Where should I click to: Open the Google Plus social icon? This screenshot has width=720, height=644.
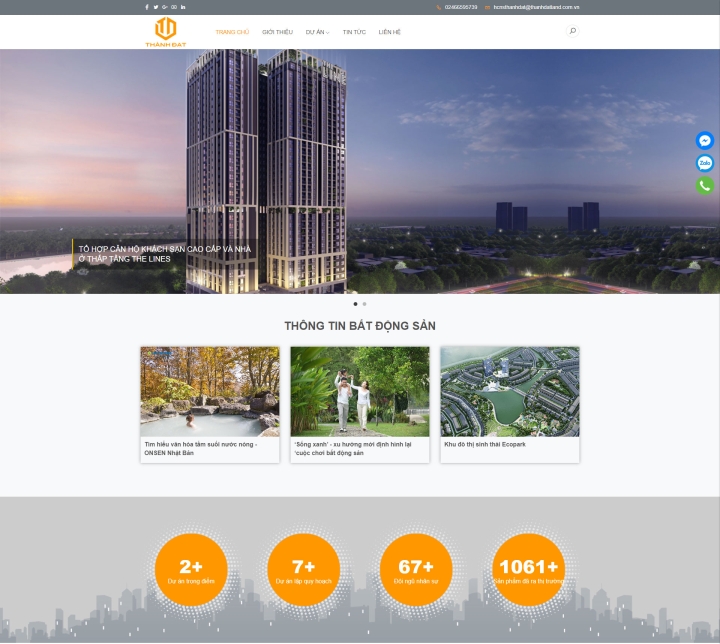coord(165,7)
